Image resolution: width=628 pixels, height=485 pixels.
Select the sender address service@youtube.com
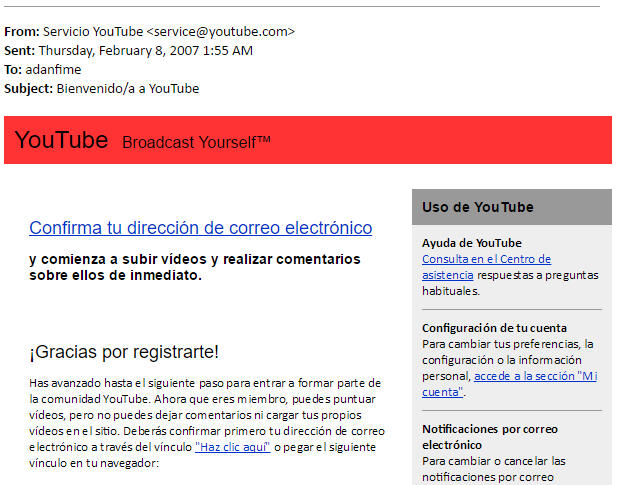pyautogui.click(x=220, y=31)
